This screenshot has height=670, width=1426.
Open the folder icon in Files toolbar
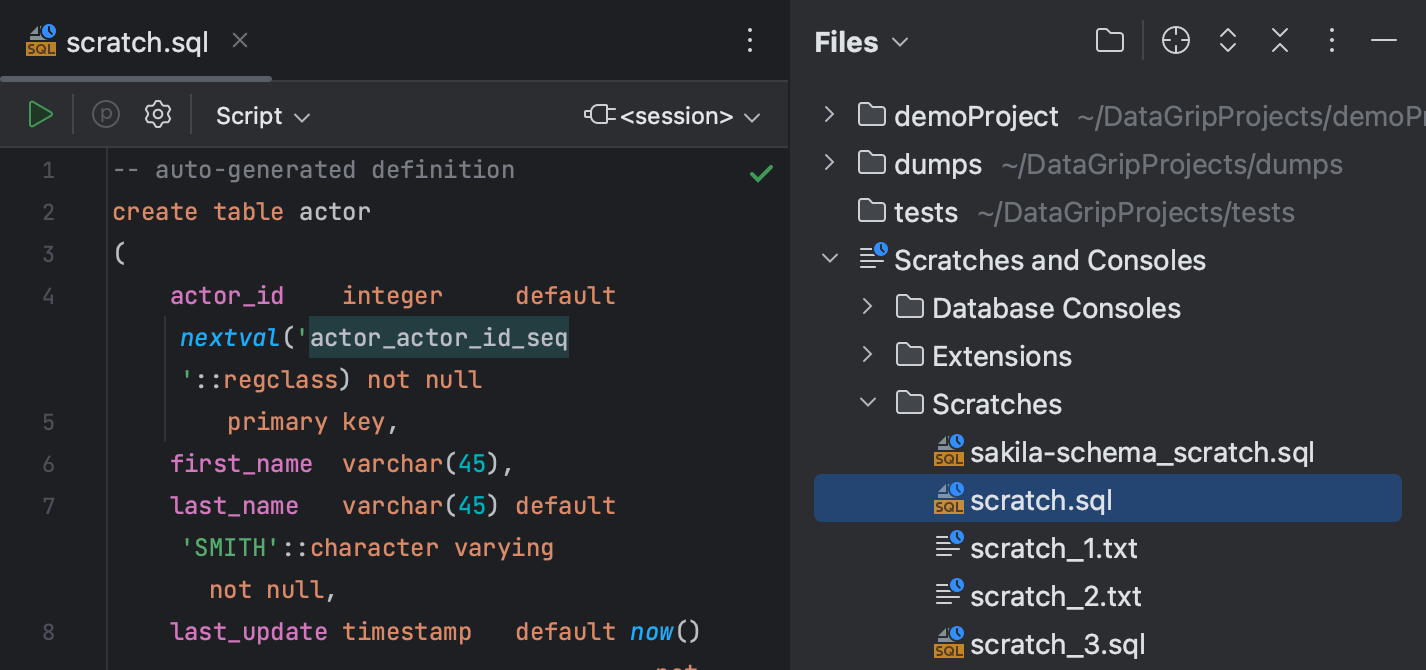pyautogui.click(x=1109, y=41)
